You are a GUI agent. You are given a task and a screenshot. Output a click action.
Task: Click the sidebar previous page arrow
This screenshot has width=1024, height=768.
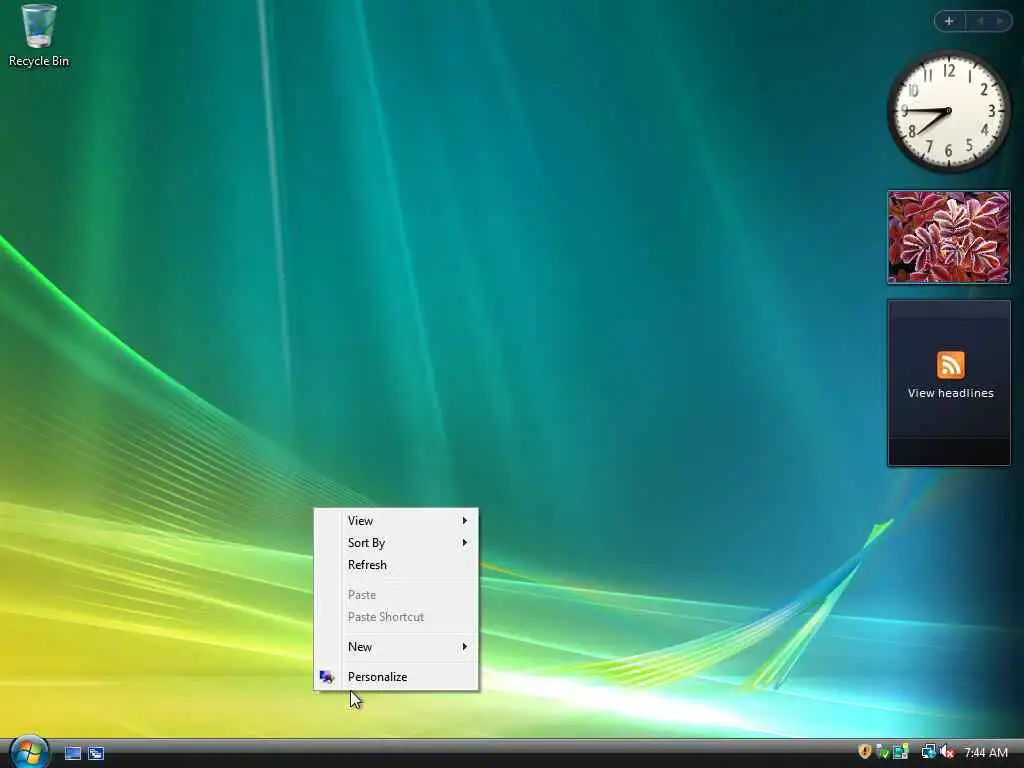[980, 21]
